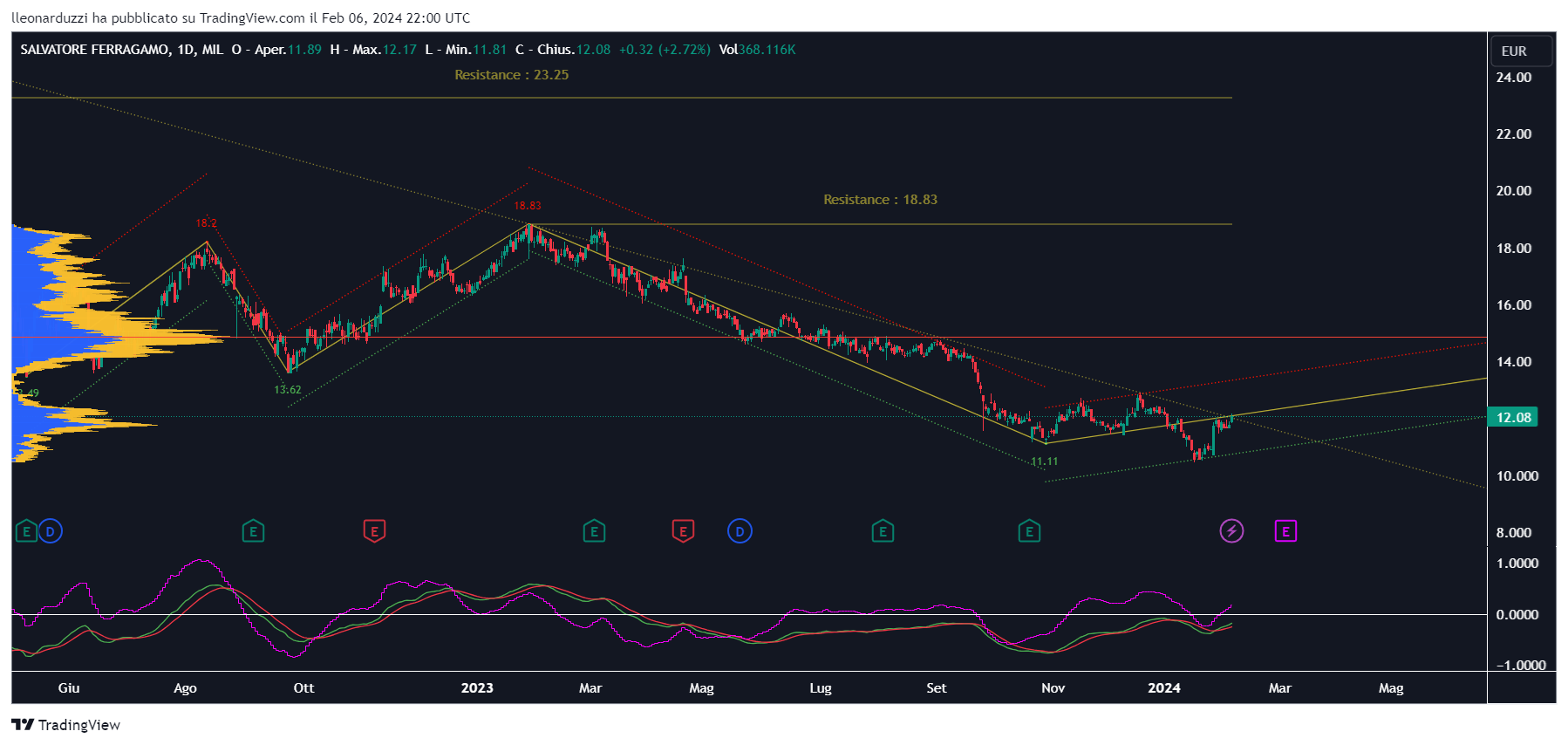Click the Ott label on the time axis

(x=303, y=688)
